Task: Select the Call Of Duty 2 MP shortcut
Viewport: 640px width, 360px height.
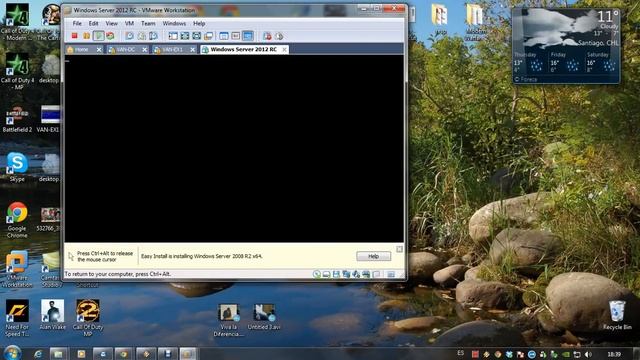Action: click(88, 318)
